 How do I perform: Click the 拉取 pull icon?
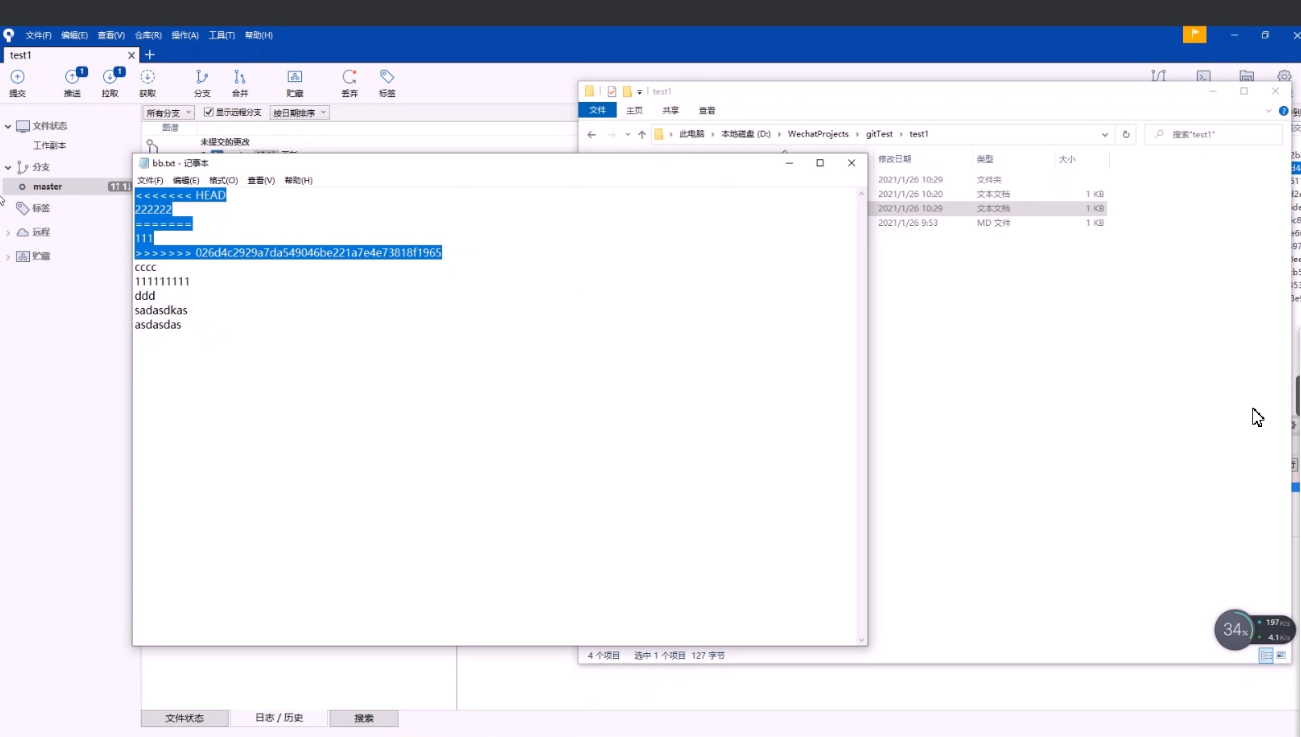click(111, 77)
